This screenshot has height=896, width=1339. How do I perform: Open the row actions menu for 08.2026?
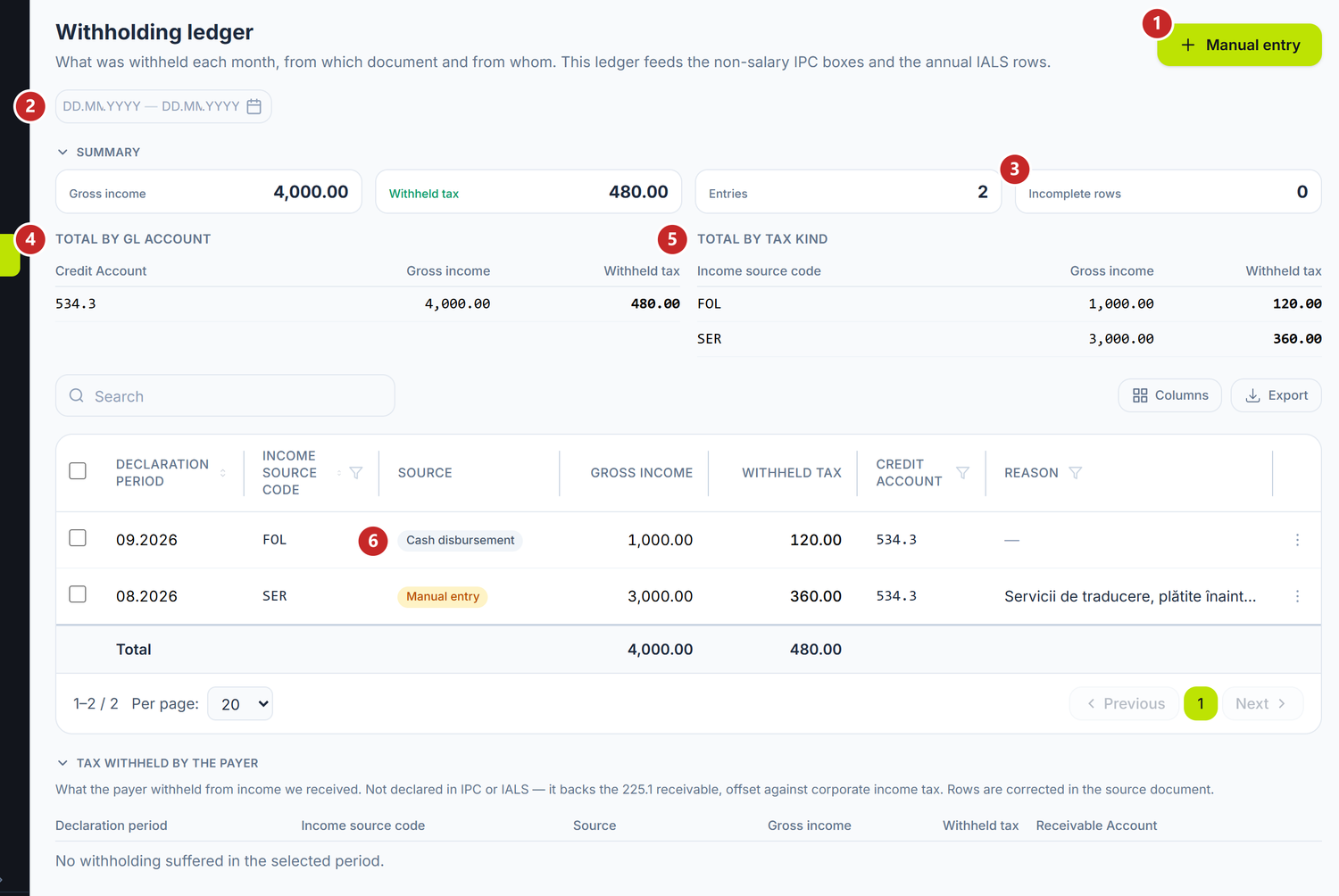pos(1297,596)
